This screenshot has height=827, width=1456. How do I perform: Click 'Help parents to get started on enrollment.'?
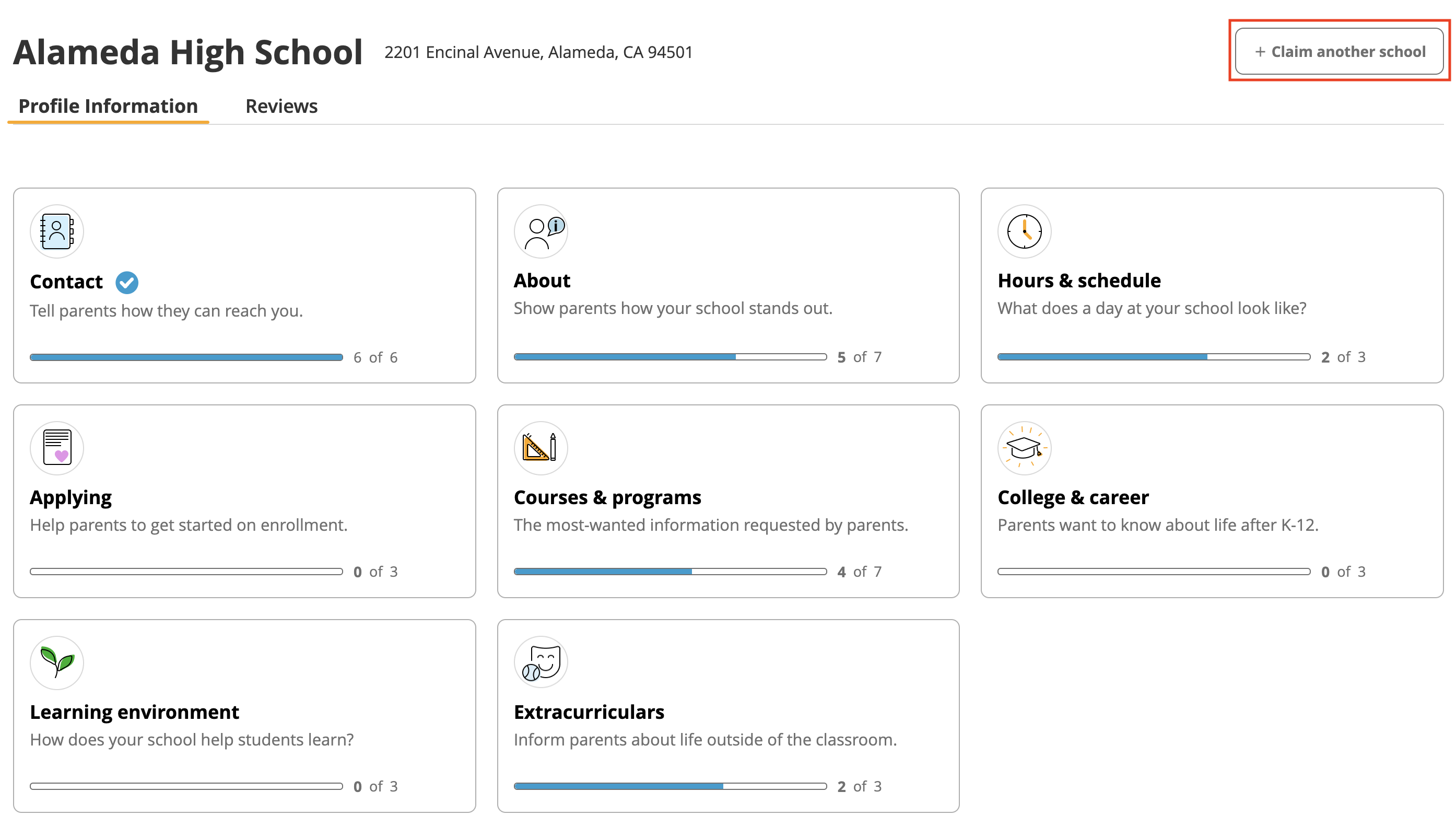tap(189, 525)
